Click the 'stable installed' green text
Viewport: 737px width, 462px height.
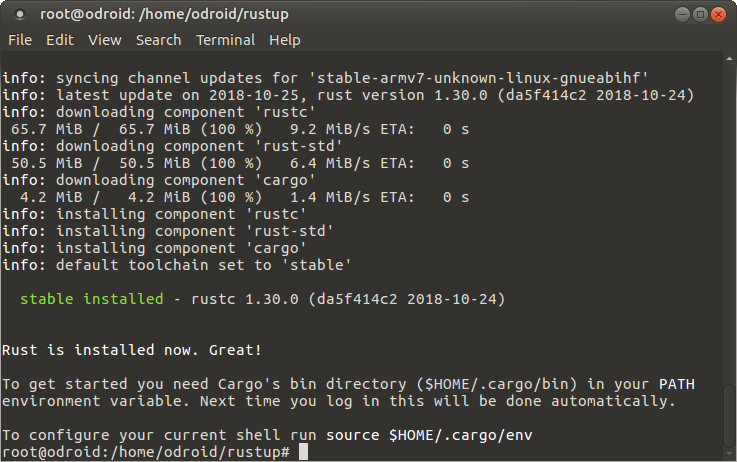pos(92,299)
